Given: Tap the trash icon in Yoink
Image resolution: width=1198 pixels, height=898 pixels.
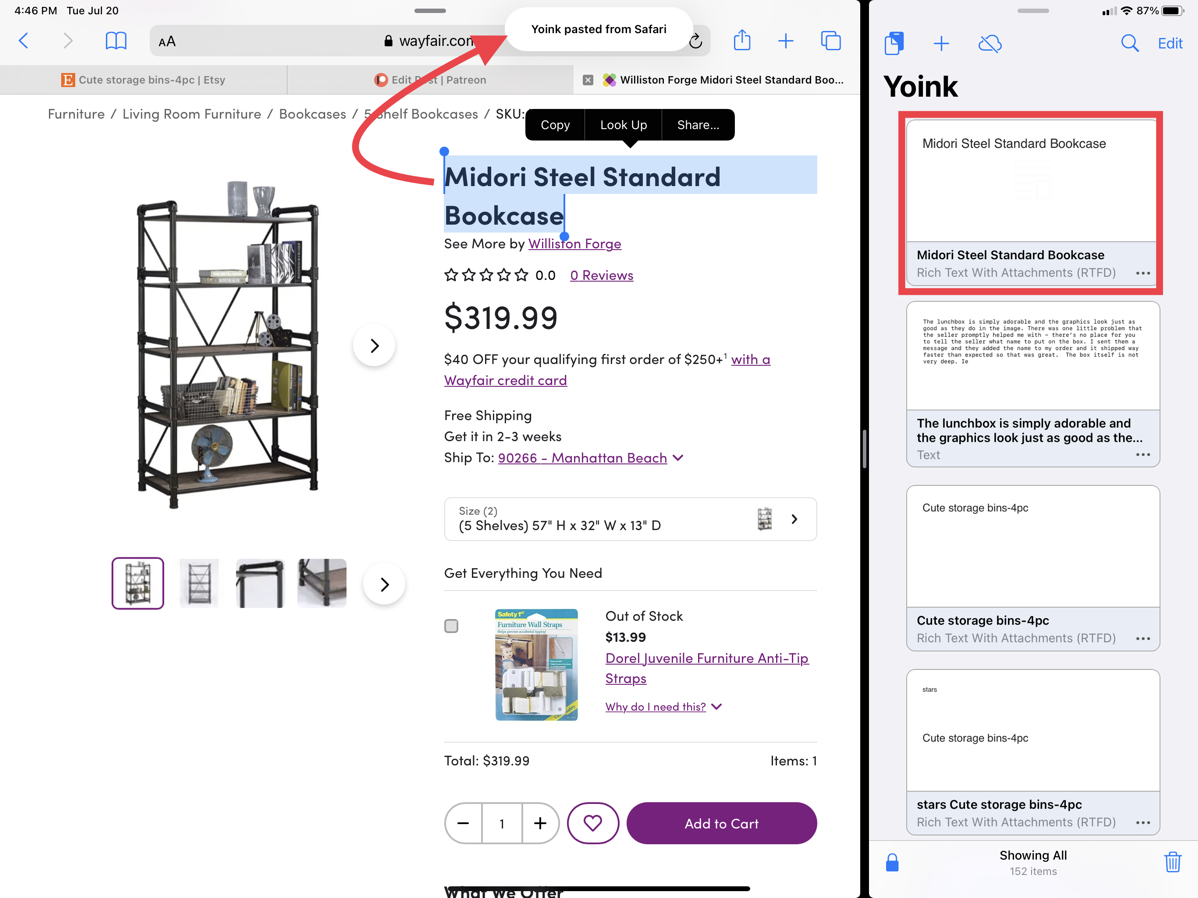Looking at the screenshot, I should point(1172,862).
